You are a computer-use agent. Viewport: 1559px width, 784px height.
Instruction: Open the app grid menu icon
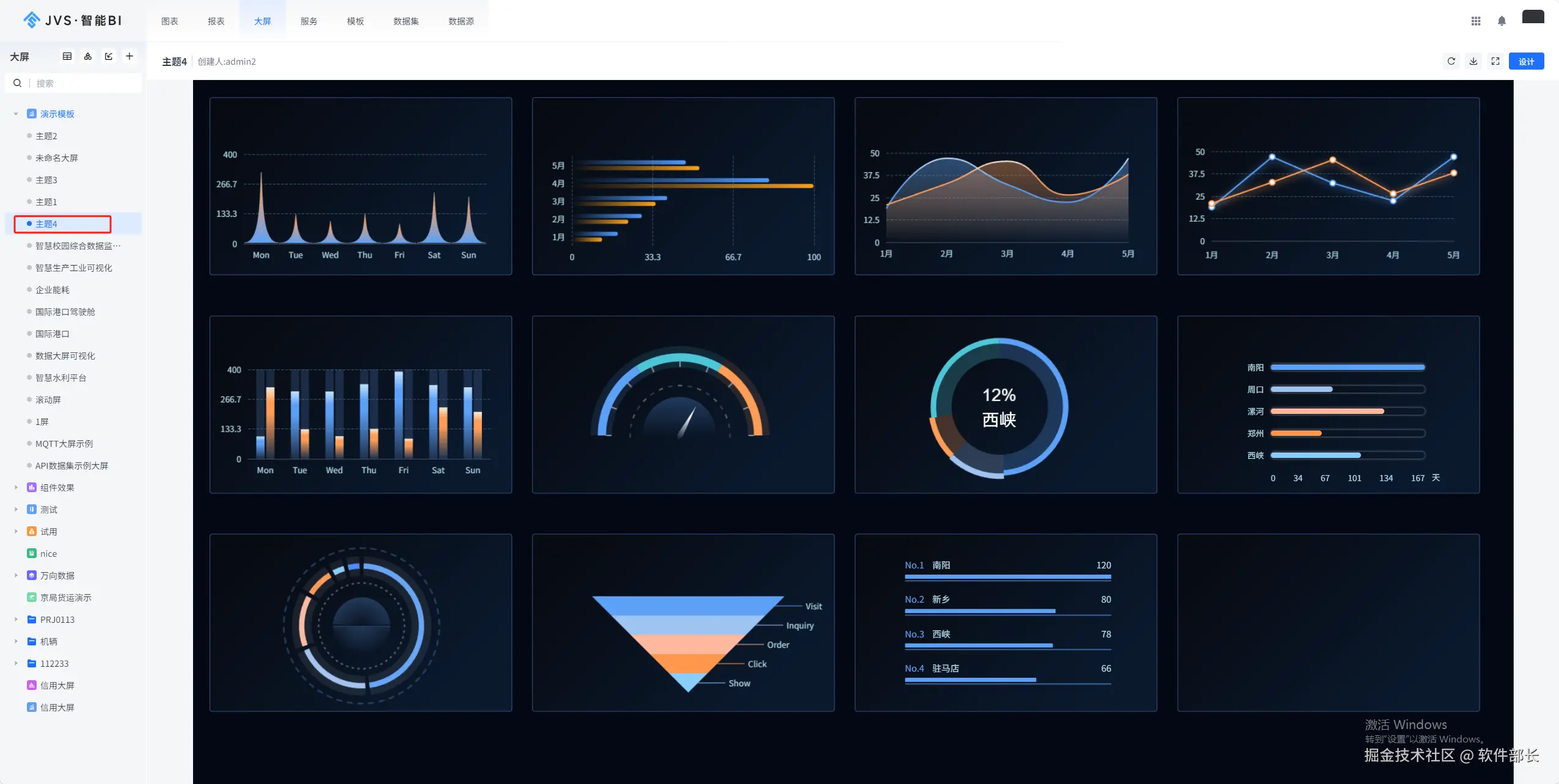point(1476,21)
